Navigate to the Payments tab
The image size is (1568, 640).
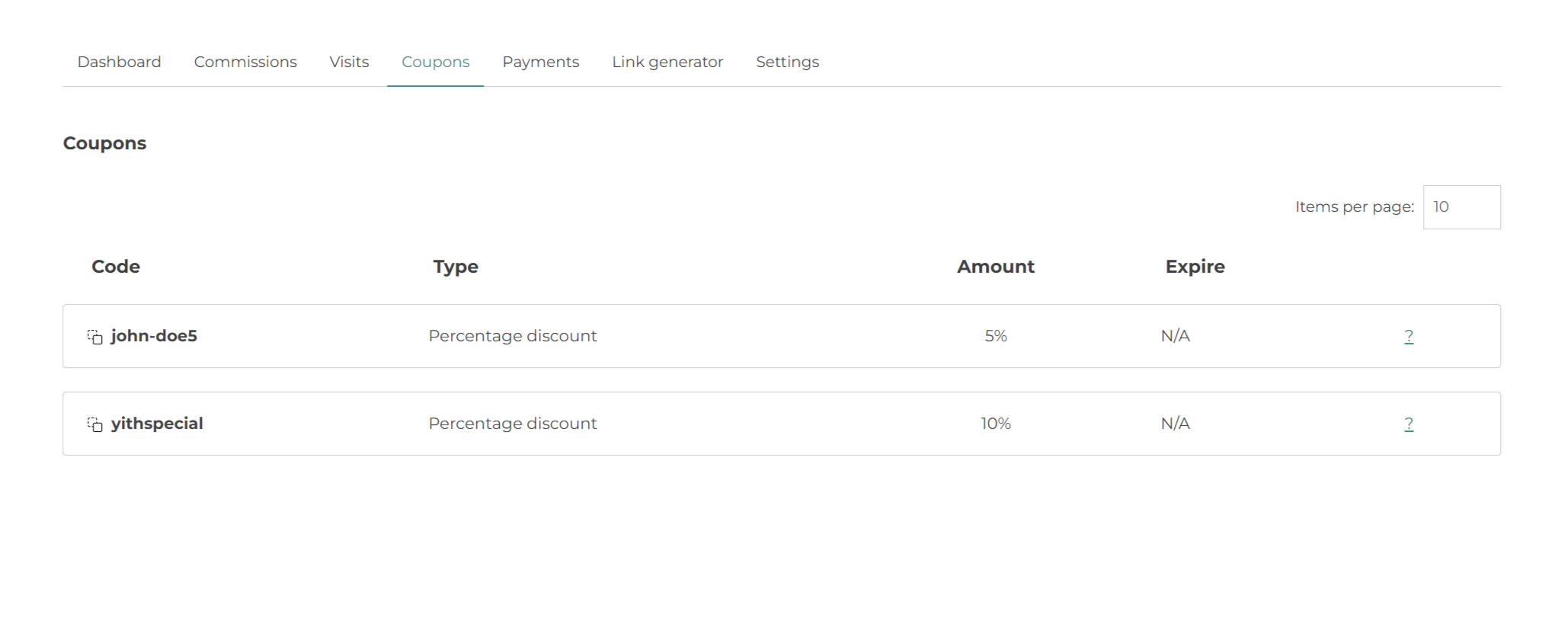pyautogui.click(x=540, y=62)
